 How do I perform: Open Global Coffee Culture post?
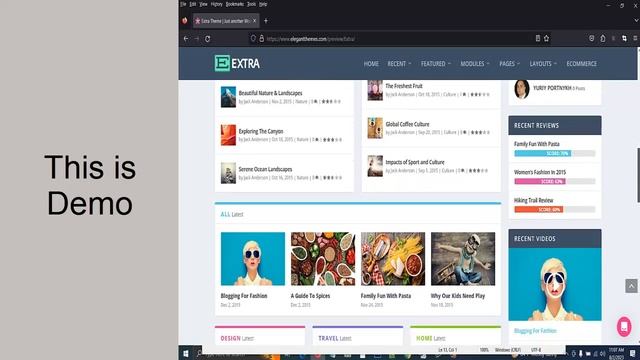[407, 124]
